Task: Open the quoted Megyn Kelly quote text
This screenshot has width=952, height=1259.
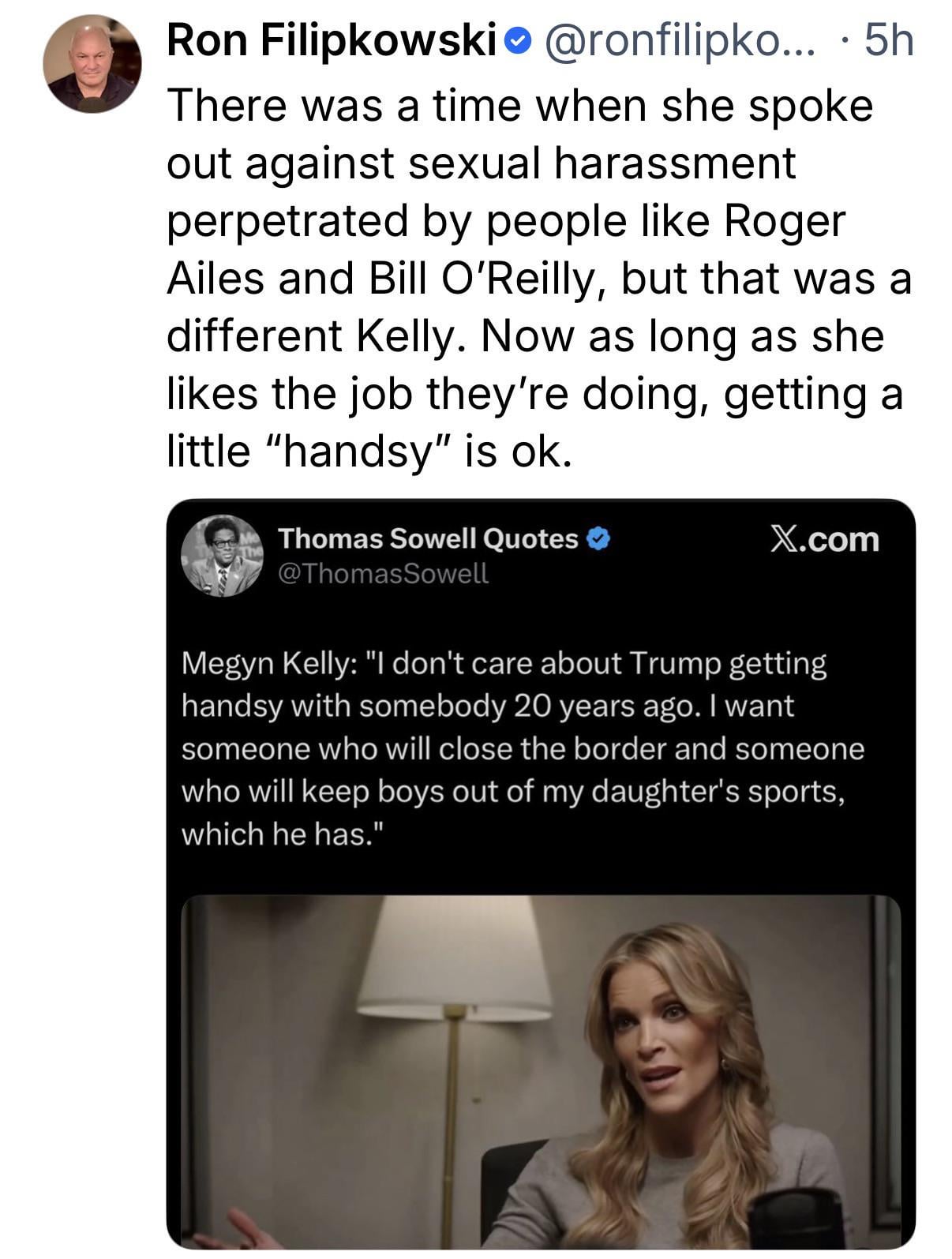Action: (521, 748)
